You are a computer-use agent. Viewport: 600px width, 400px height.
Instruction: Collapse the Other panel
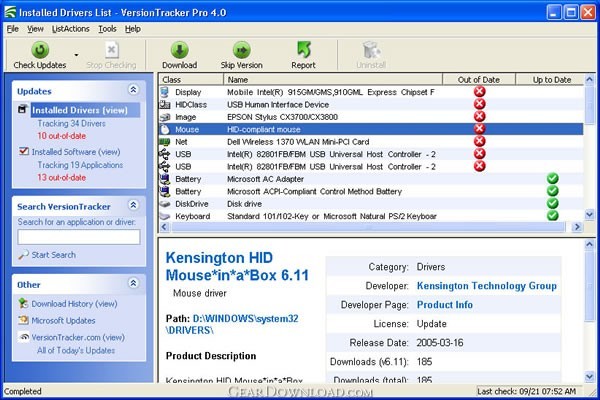tap(133, 283)
